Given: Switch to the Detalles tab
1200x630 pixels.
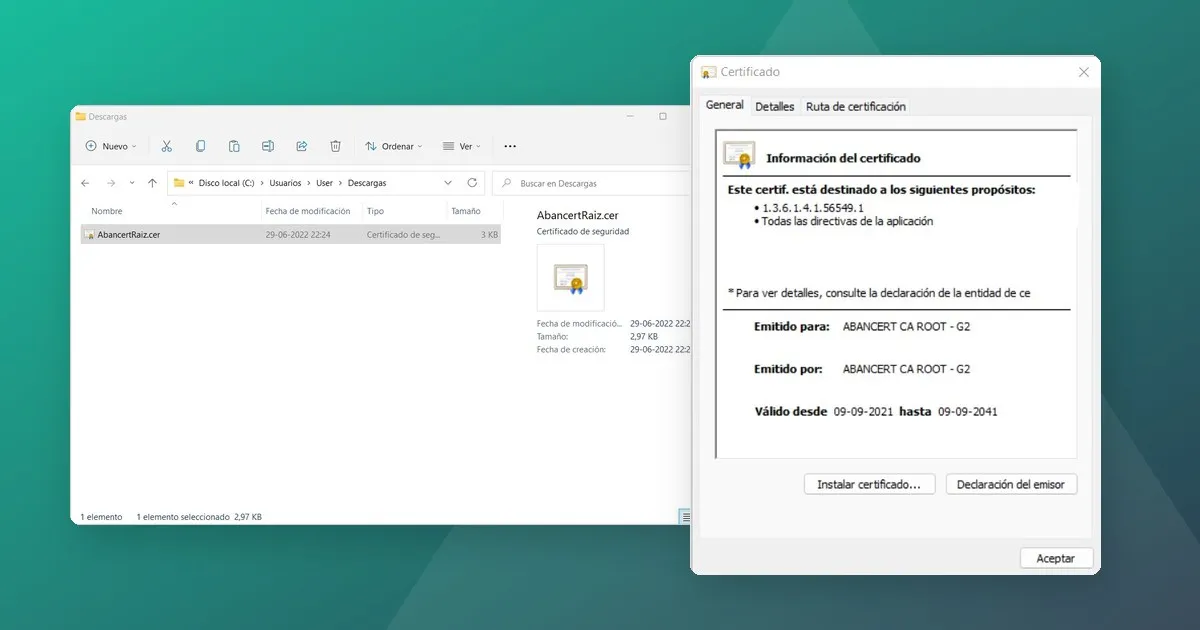Looking at the screenshot, I should [x=775, y=106].
